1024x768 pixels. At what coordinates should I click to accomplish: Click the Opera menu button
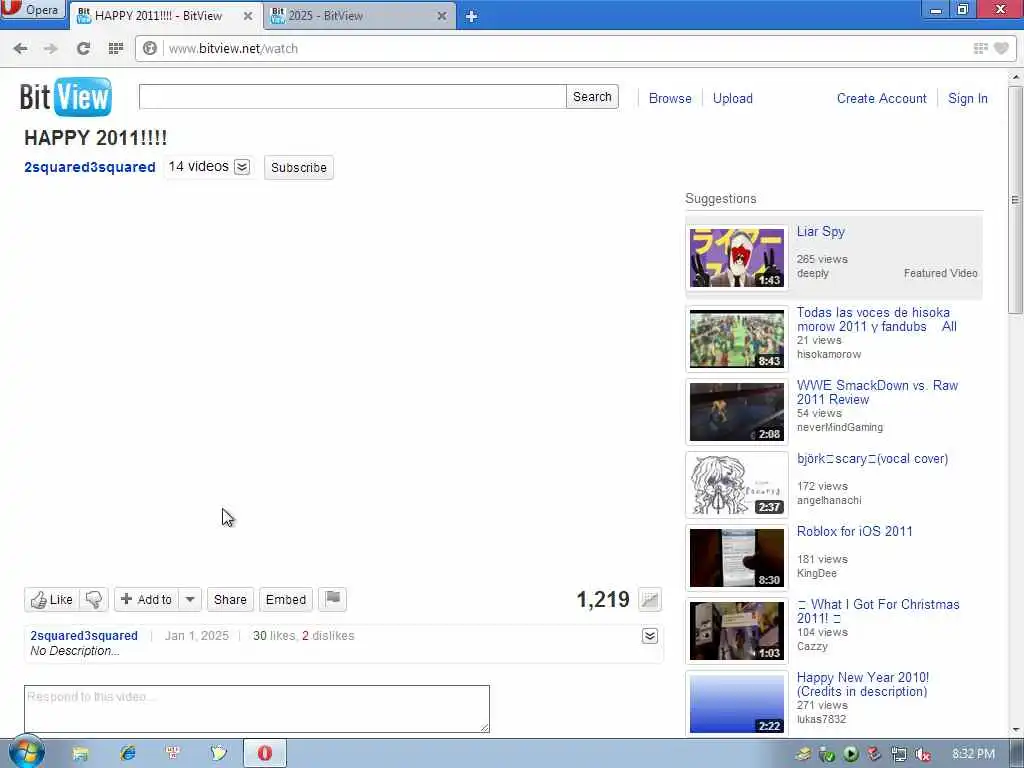pyautogui.click(x=33, y=10)
